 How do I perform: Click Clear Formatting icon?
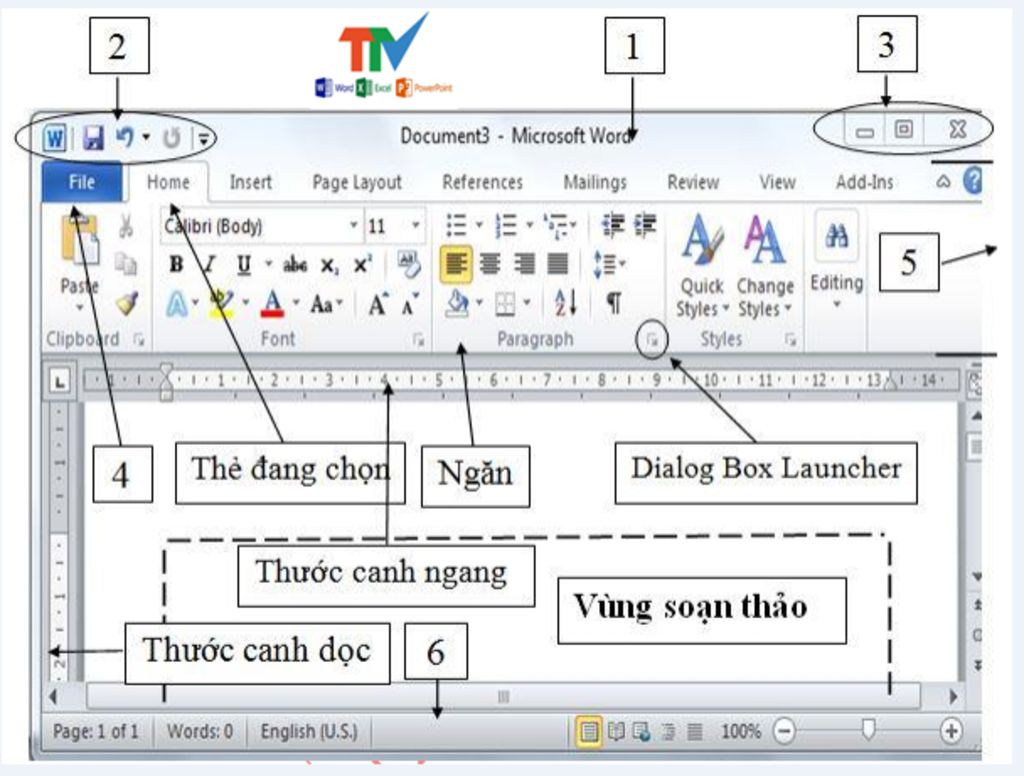click(409, 264)
